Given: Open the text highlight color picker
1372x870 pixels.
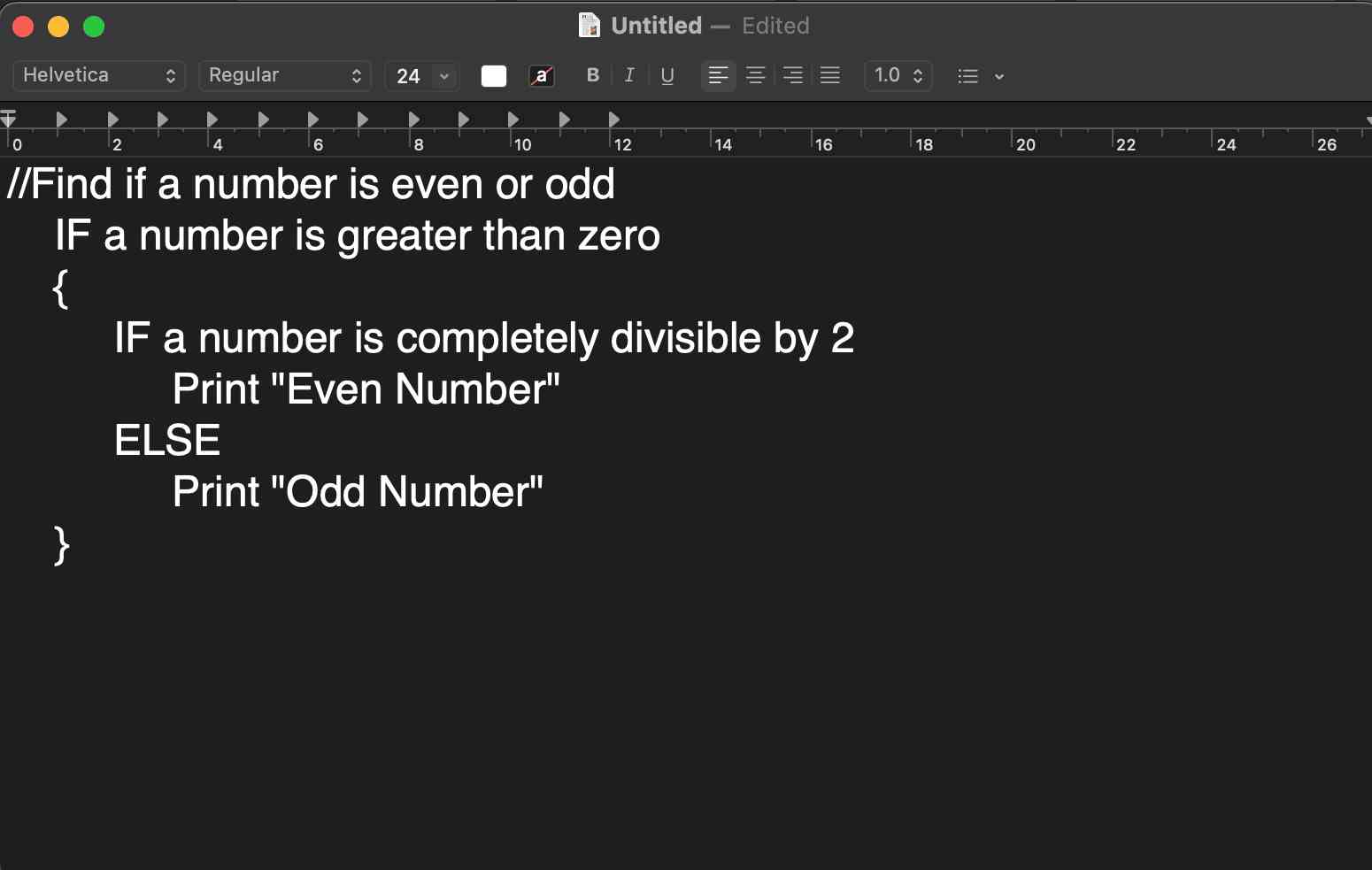Looking at the screenshot, I should [542, 76].
